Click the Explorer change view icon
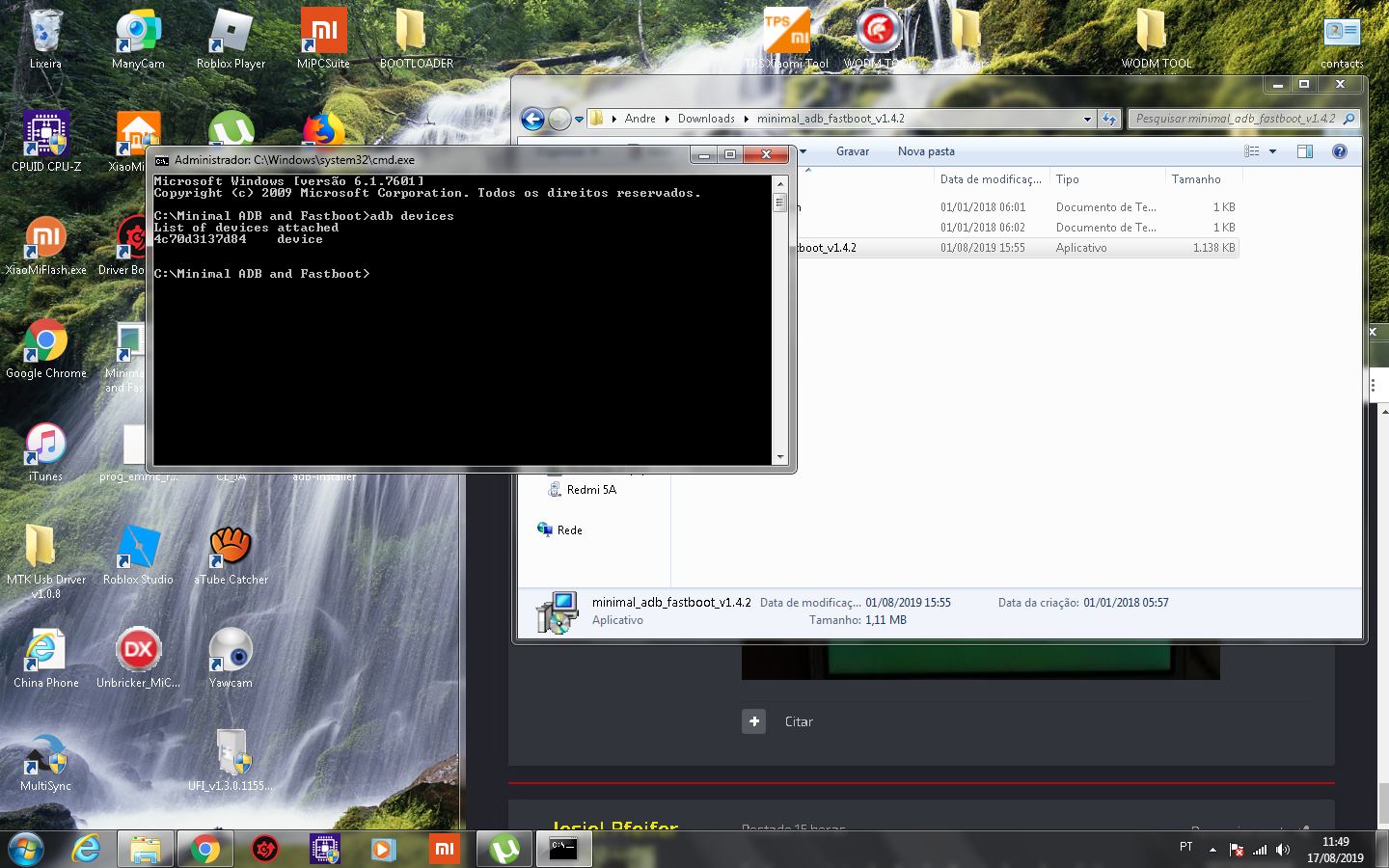The width and height of the screenshot is (1389, 868). 1252,151
